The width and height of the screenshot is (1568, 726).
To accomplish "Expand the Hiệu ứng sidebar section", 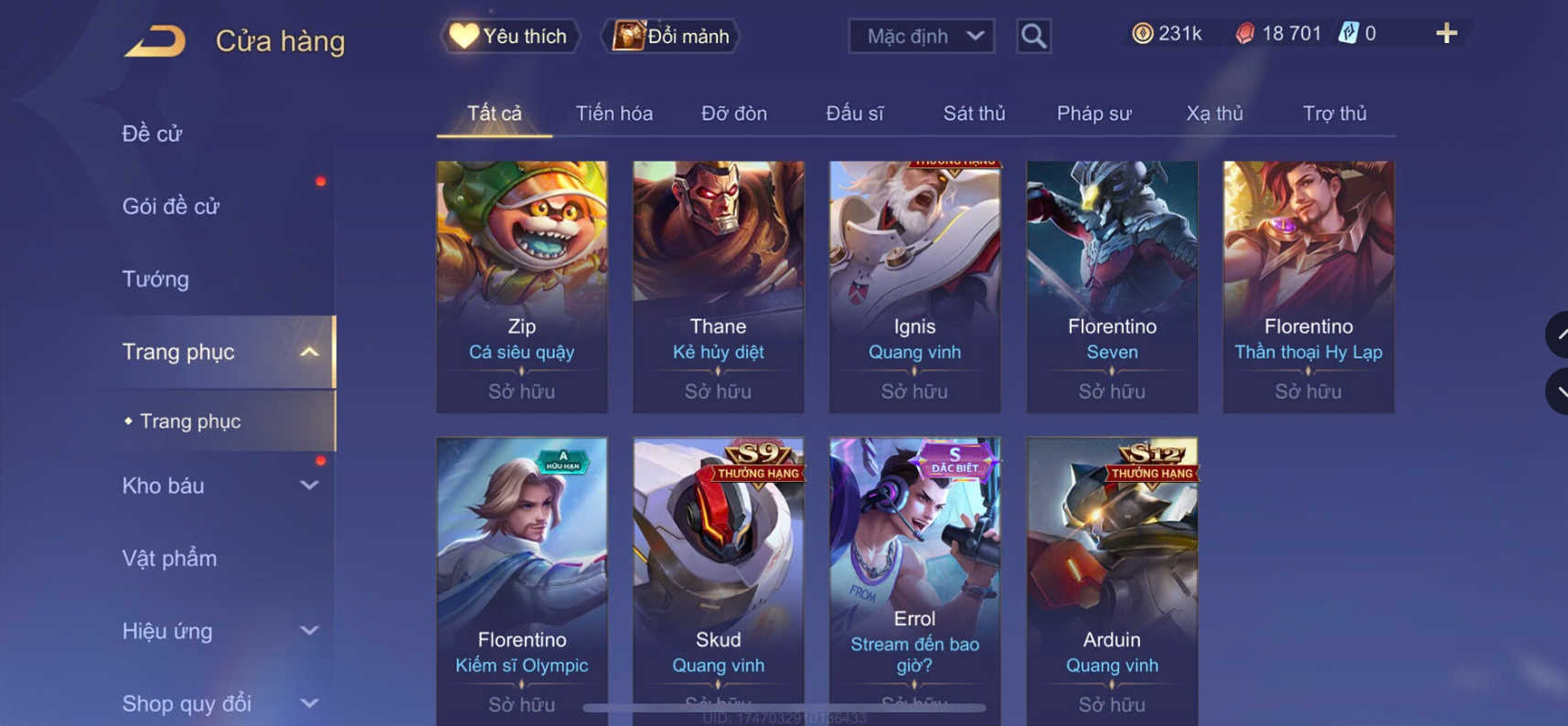I will click(x=309, y=631).
